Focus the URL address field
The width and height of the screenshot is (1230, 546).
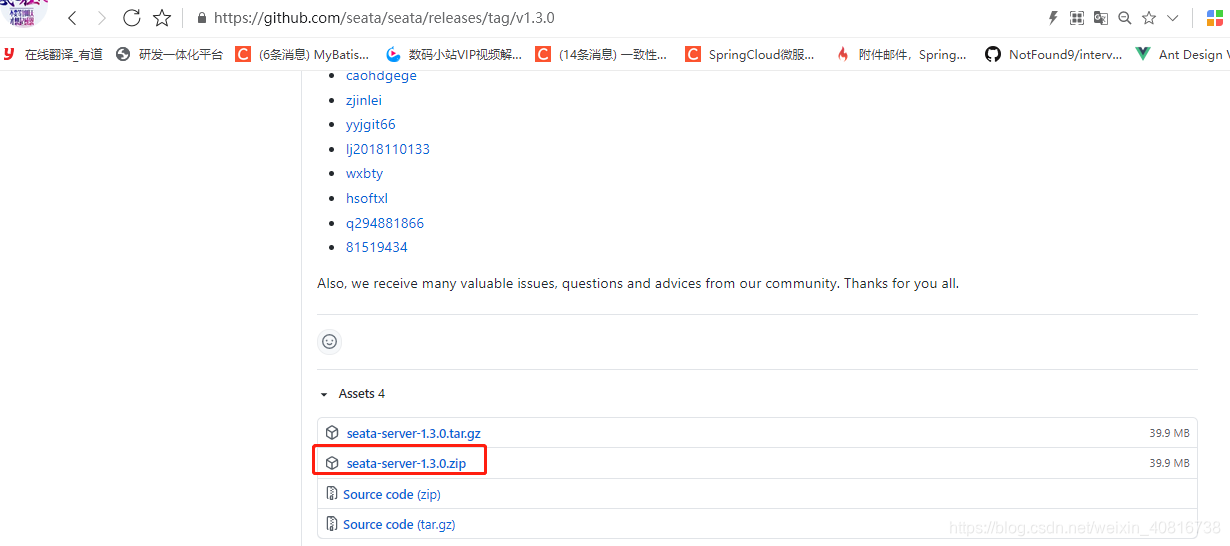tap(384, 18)
